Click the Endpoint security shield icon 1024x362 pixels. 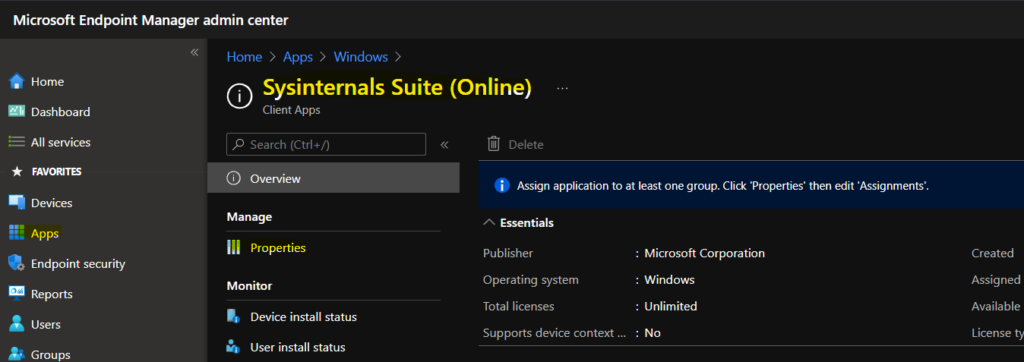[x=16, y=263]
